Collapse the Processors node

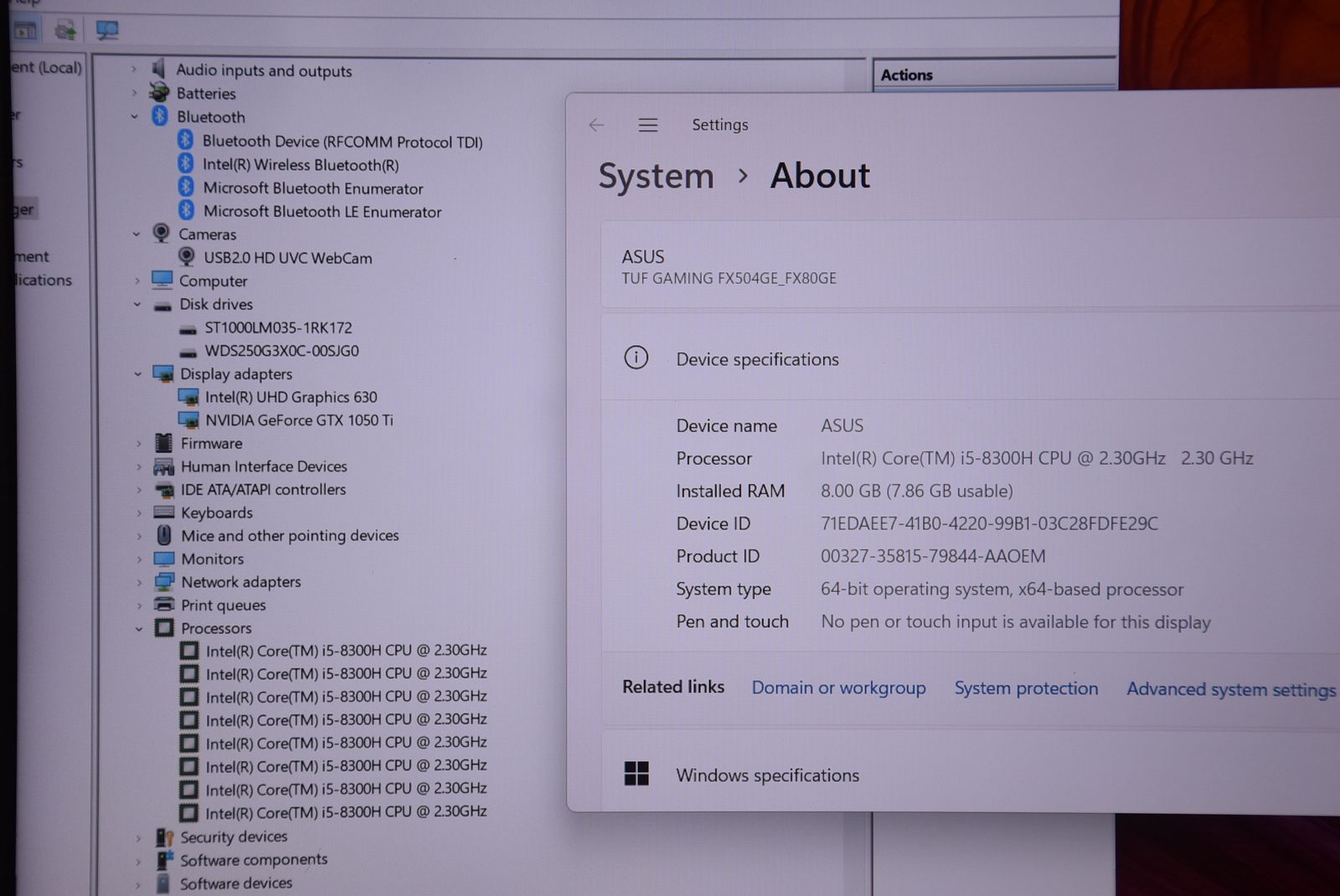(x=139, y=628)
